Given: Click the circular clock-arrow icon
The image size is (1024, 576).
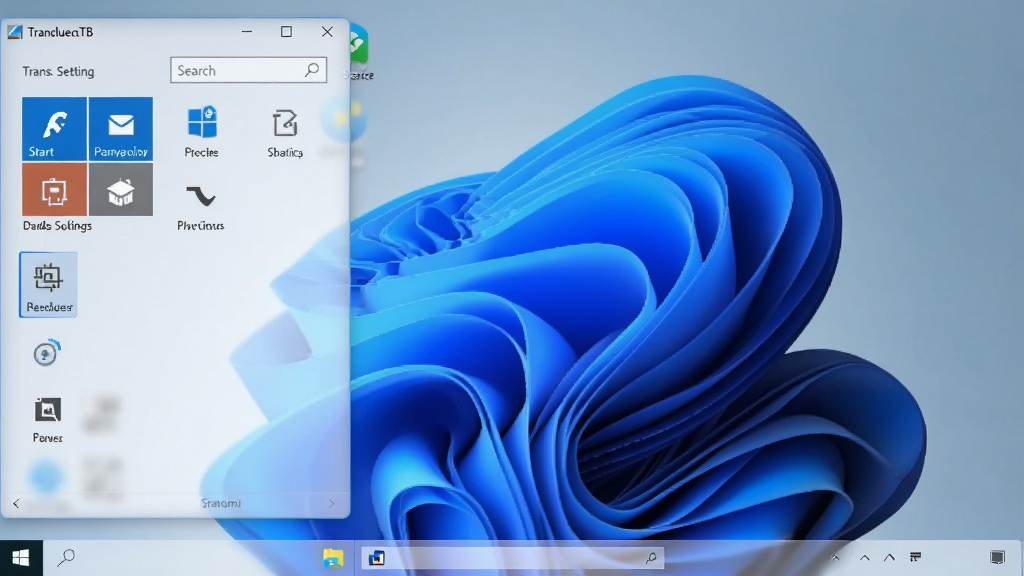Looking at the screenshot, I should coord(46,353).
